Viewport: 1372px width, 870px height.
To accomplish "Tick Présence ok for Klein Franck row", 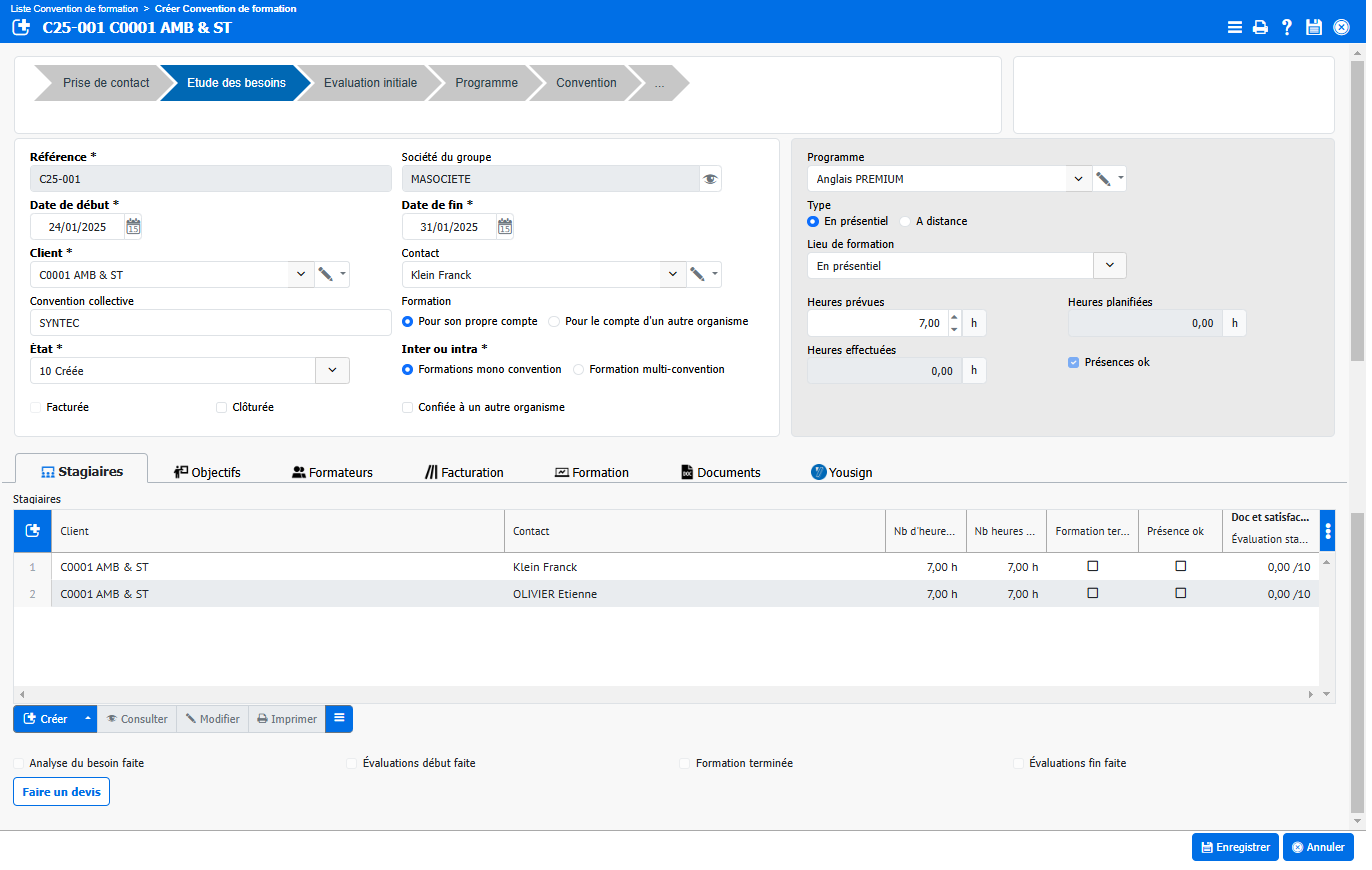I will click(1180, 566).
